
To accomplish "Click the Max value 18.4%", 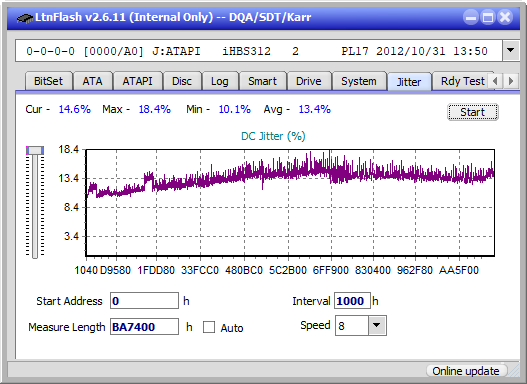I will [x=155, y=110].
